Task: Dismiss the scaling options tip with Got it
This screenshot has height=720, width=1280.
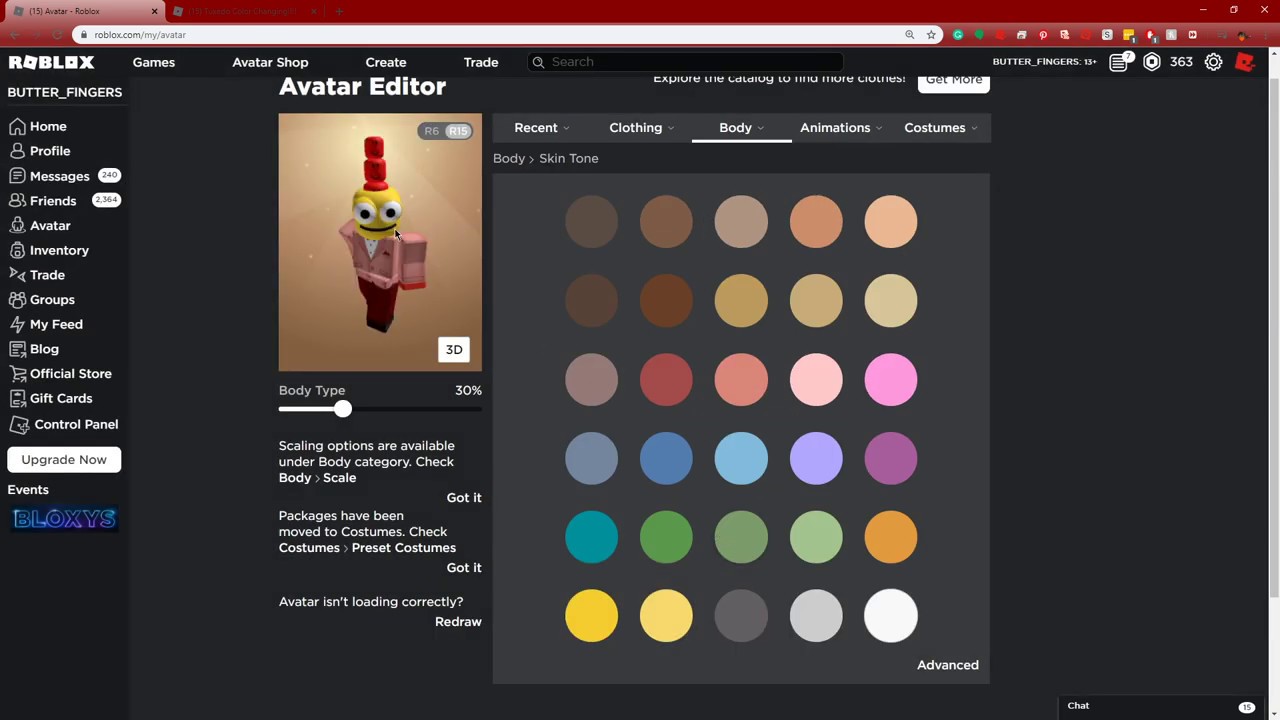Action: point(464,498)
